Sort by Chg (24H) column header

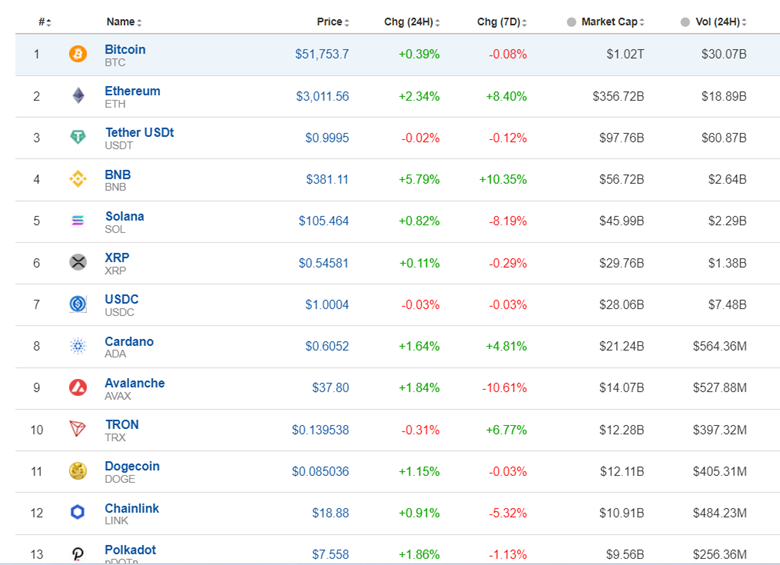coord(412,22)
